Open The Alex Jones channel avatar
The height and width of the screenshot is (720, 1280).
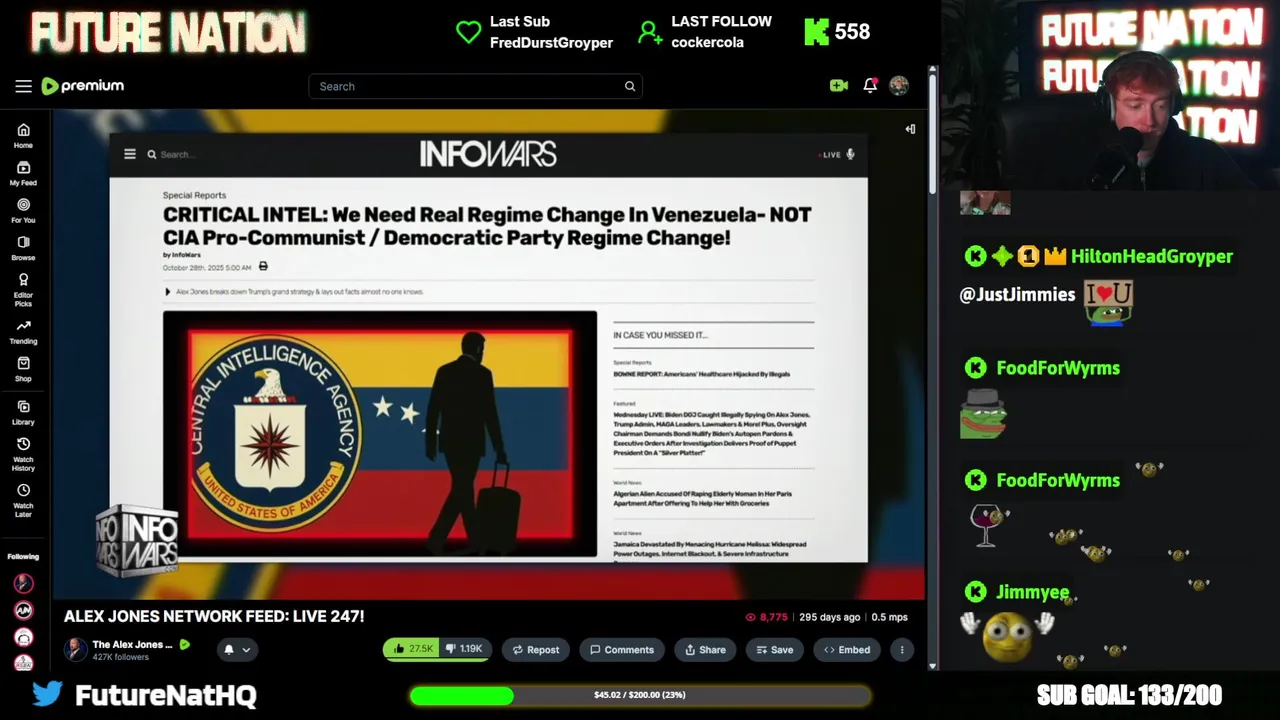(75, 650)
